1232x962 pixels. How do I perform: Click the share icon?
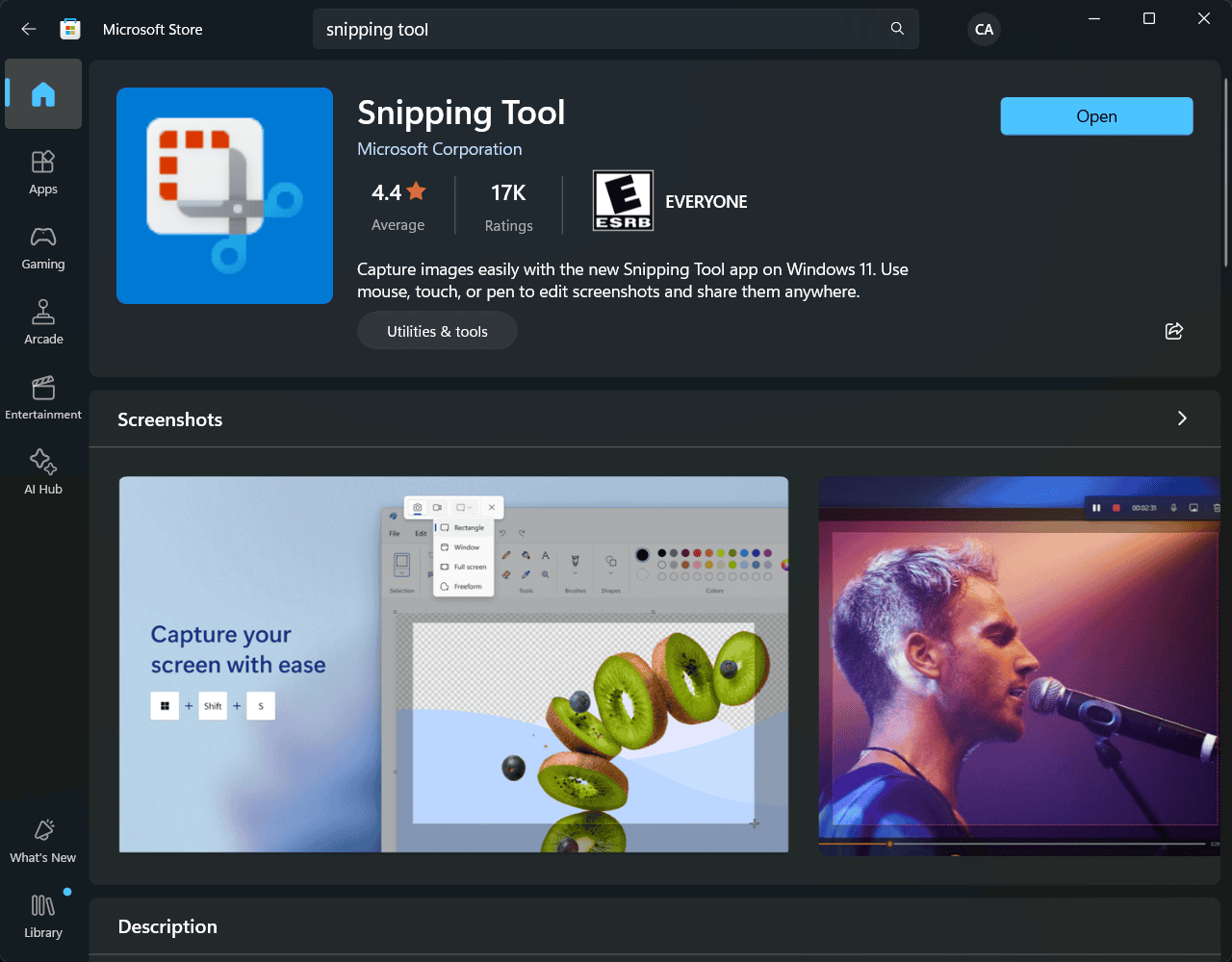(x=1174, y=331)
